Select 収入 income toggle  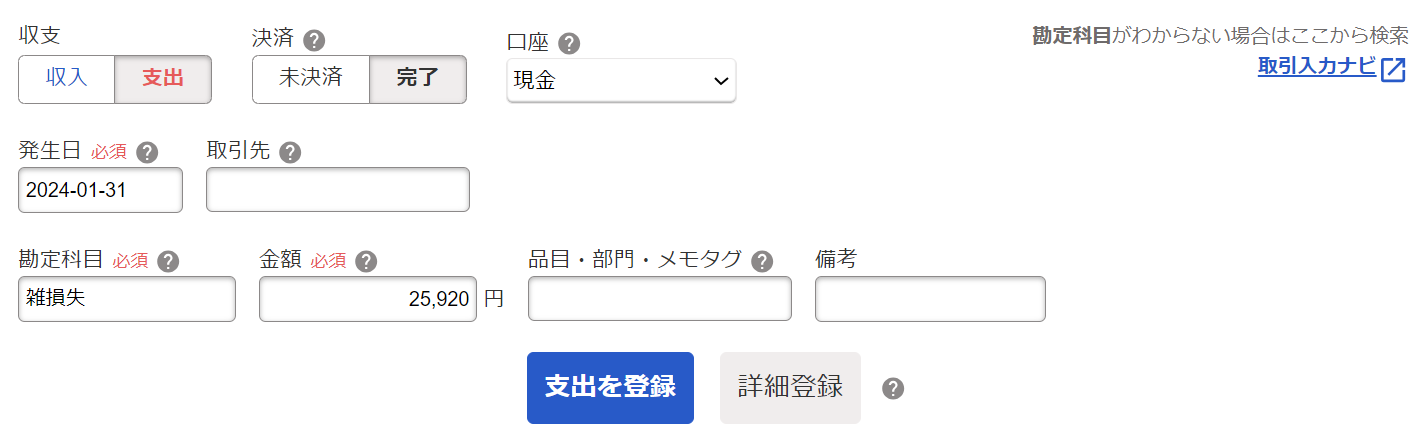tap(67, 79)
